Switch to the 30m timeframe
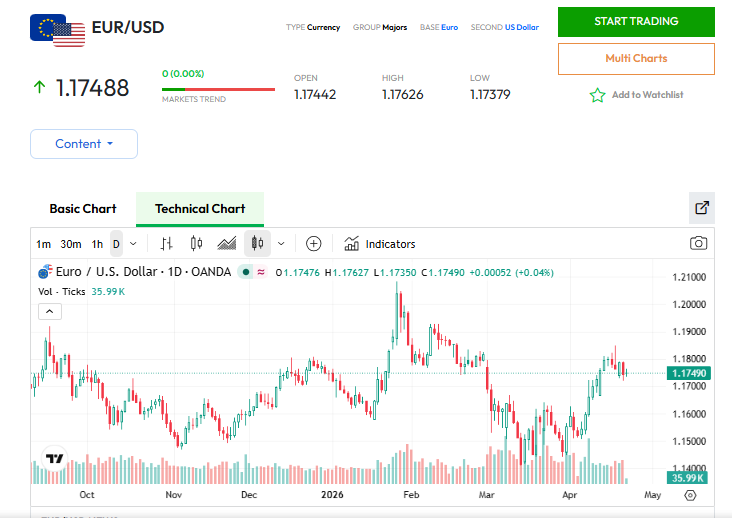This screenshot has width=732, height=518. tap(70, 244)
